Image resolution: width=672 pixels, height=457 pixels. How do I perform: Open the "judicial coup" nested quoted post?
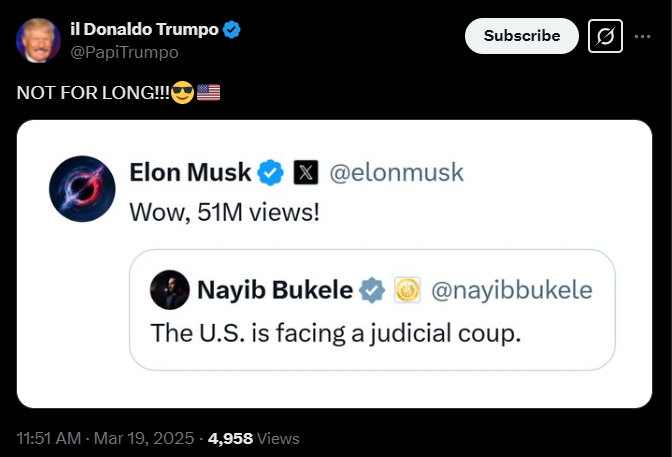click(336, 331)
